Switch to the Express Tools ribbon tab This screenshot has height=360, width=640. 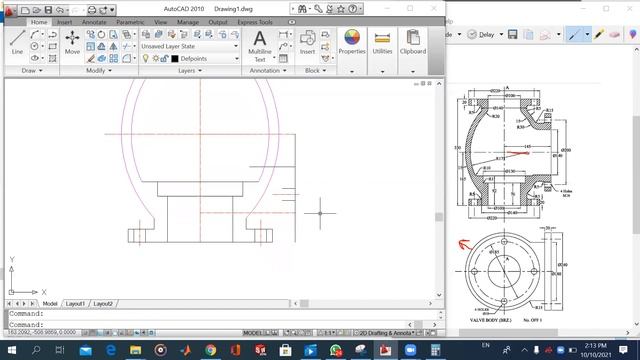tap(255, 22)
